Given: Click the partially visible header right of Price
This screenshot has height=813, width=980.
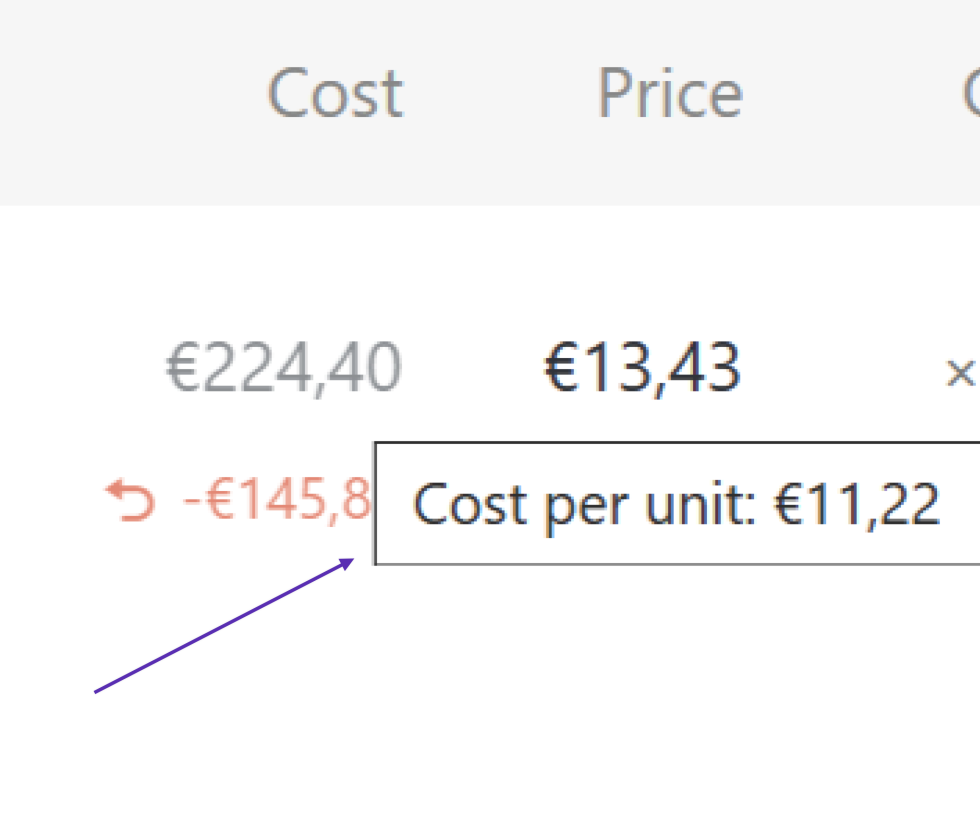Looking at the screenshot, I should point(971,94).
